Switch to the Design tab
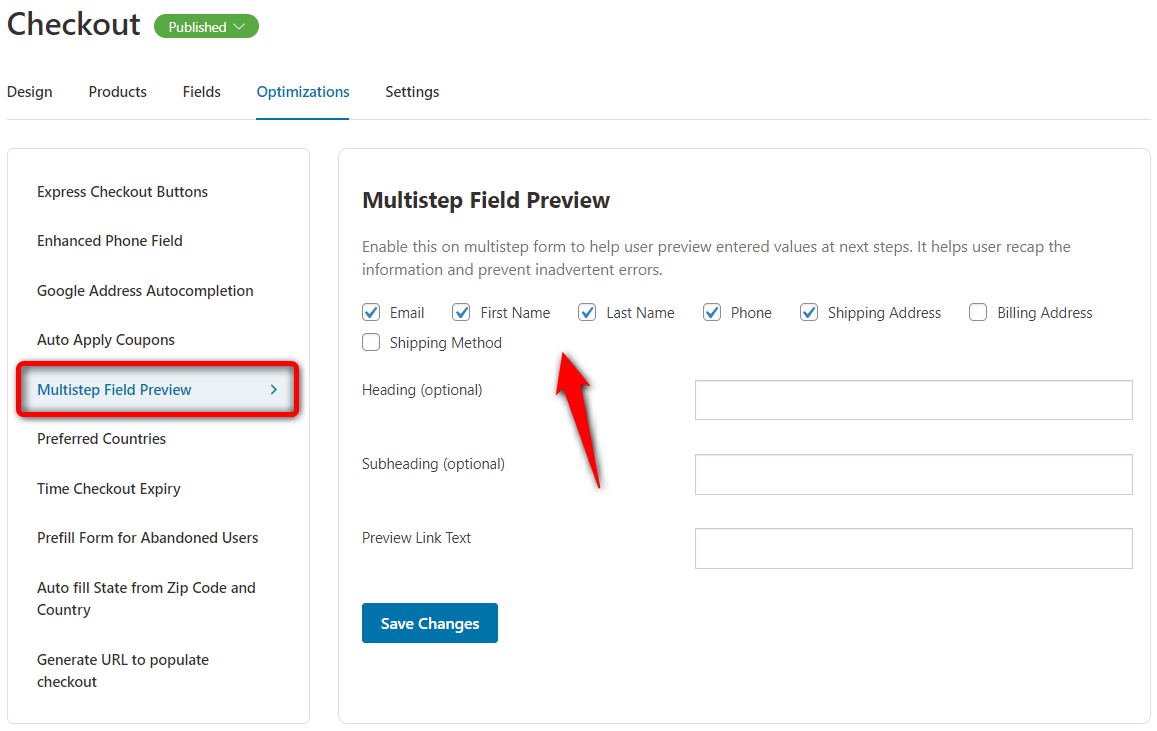 tap(30, 92)
